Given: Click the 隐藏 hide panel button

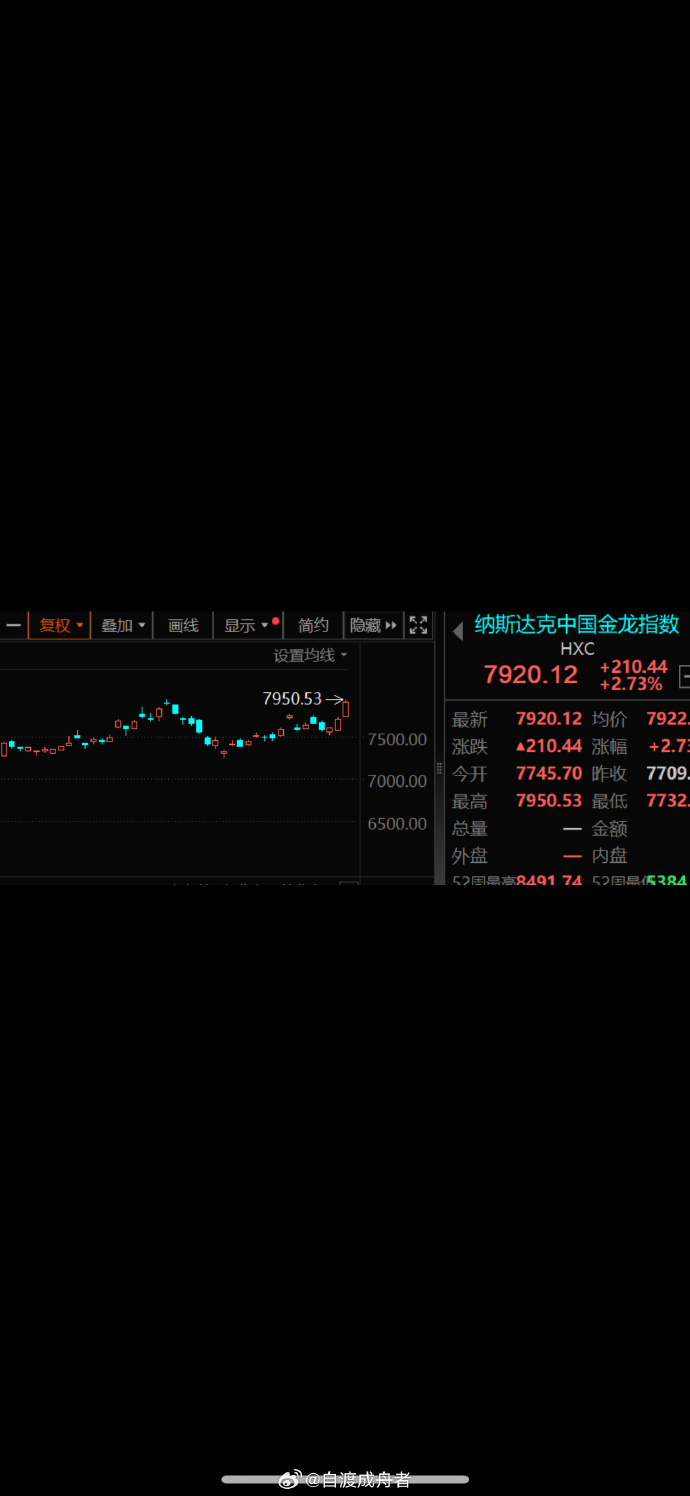Looking at the screenshot, I should point(373,625).
